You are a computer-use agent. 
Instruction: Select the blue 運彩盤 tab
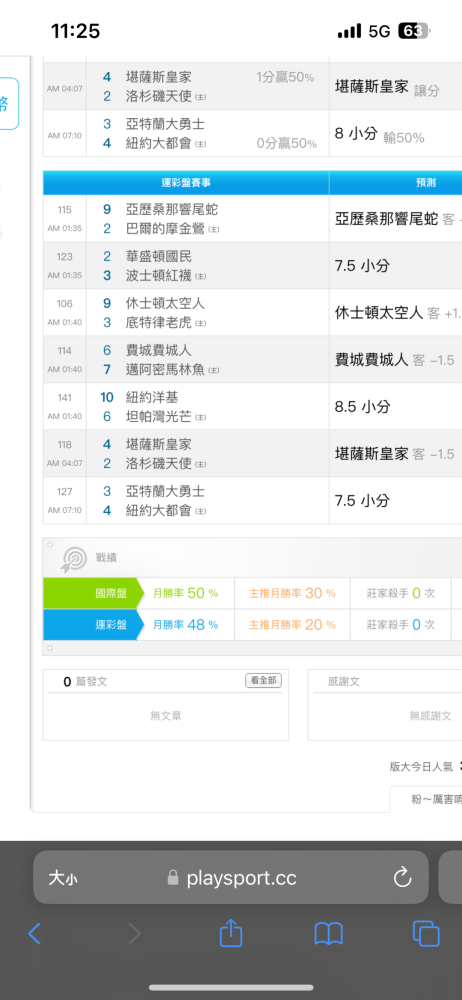pos(93,624)
